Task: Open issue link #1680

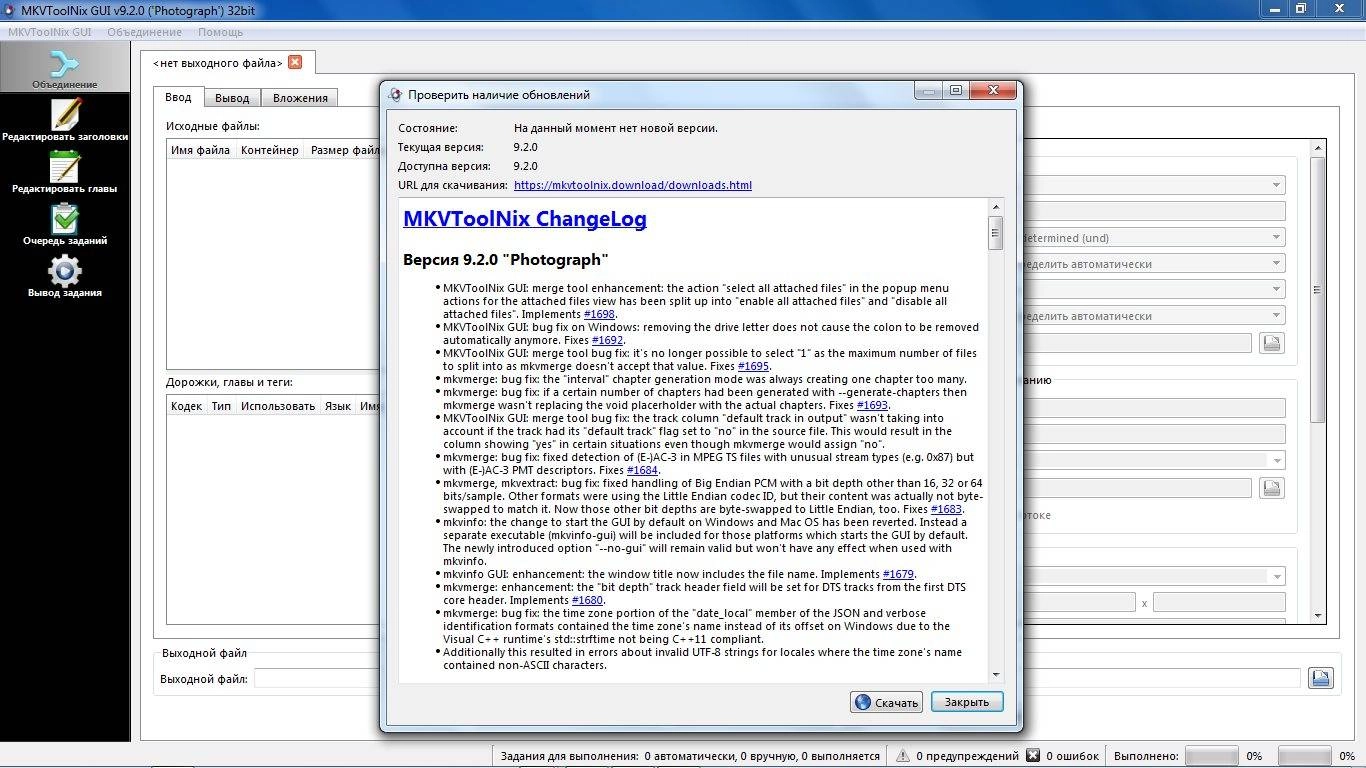Action: coord(587,600)
